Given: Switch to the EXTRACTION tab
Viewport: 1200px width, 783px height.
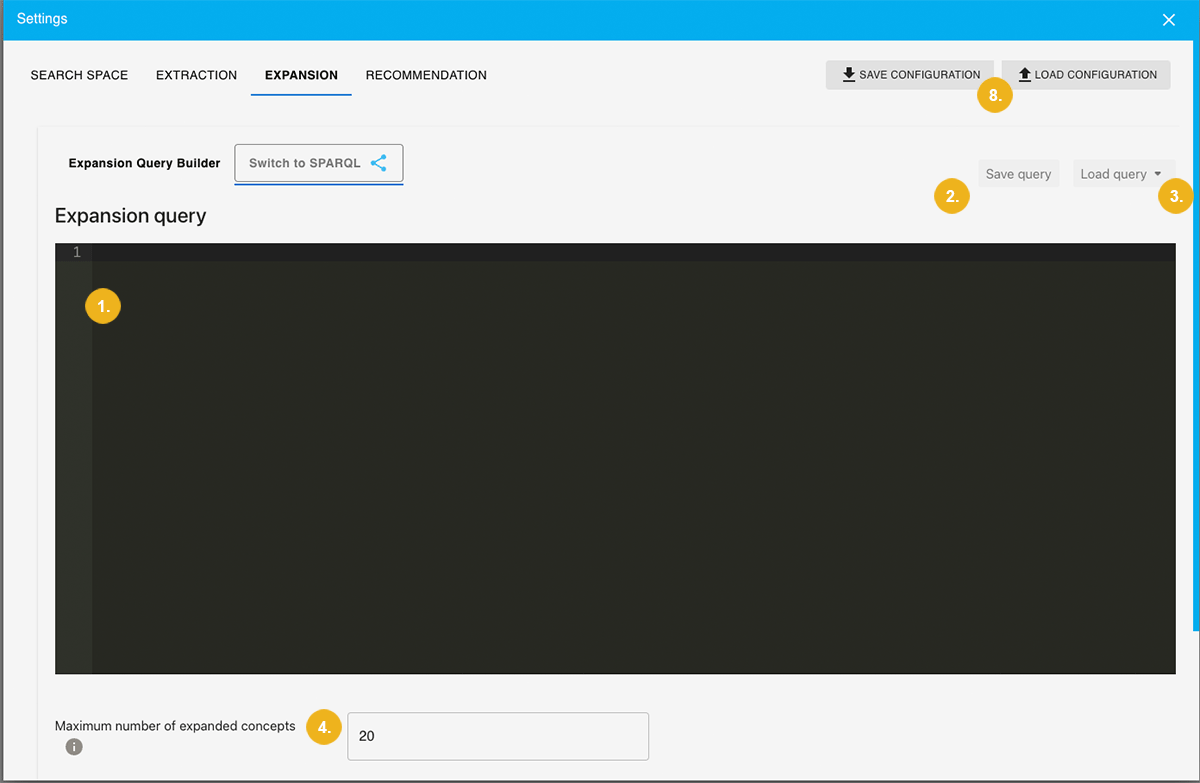Looking at the screenshot, I should pos(196,75).
